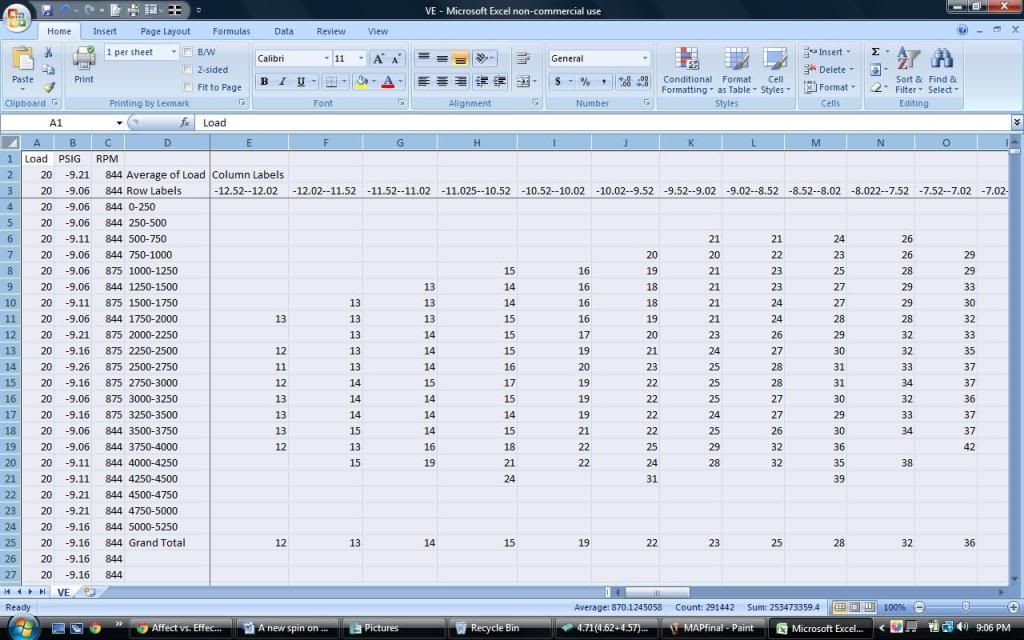Decrease font size with Shrink Font
This screenshot has height=640, width=1024.
[396, 59]
